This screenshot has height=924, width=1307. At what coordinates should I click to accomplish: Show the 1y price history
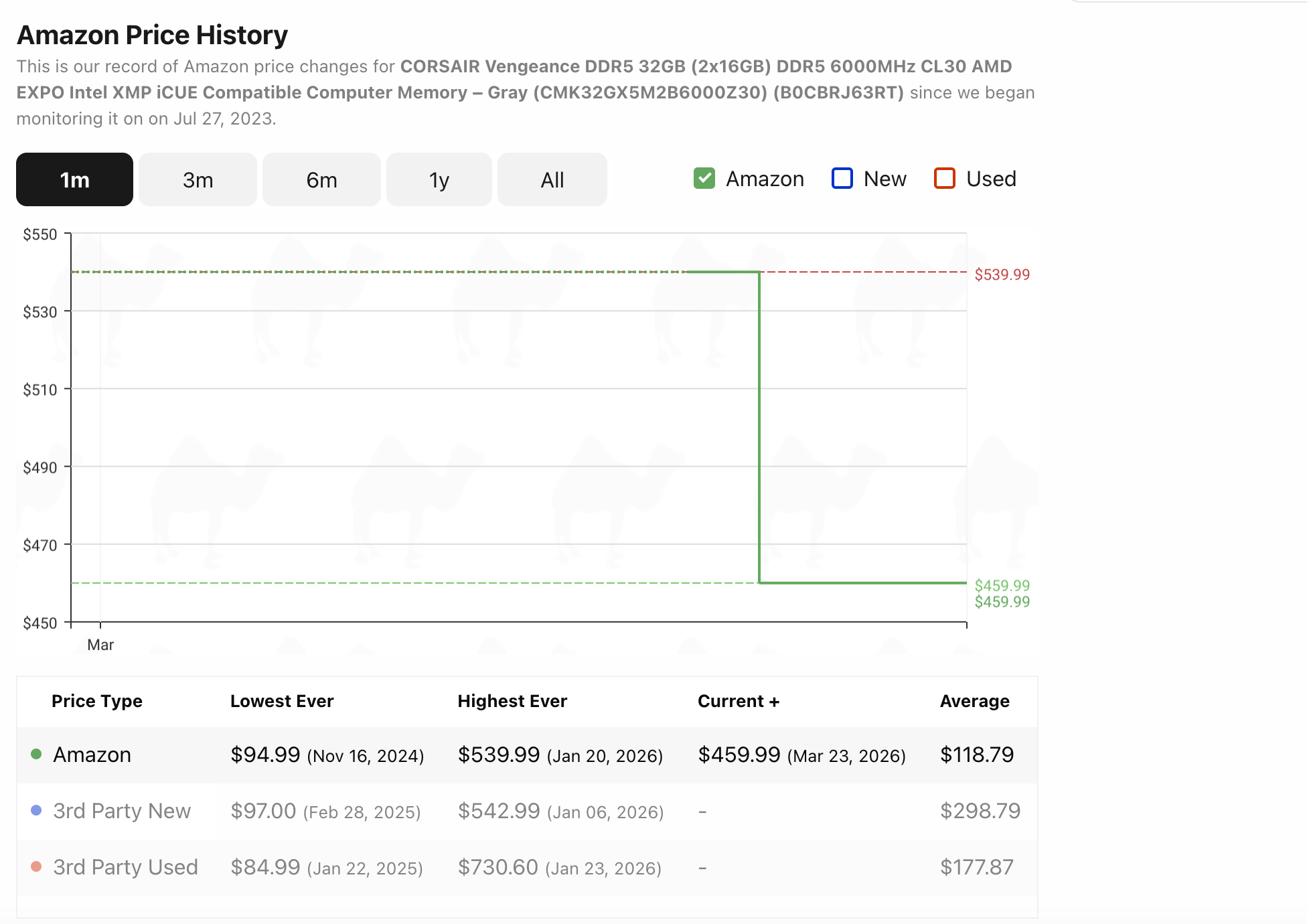tap(439, 179)
